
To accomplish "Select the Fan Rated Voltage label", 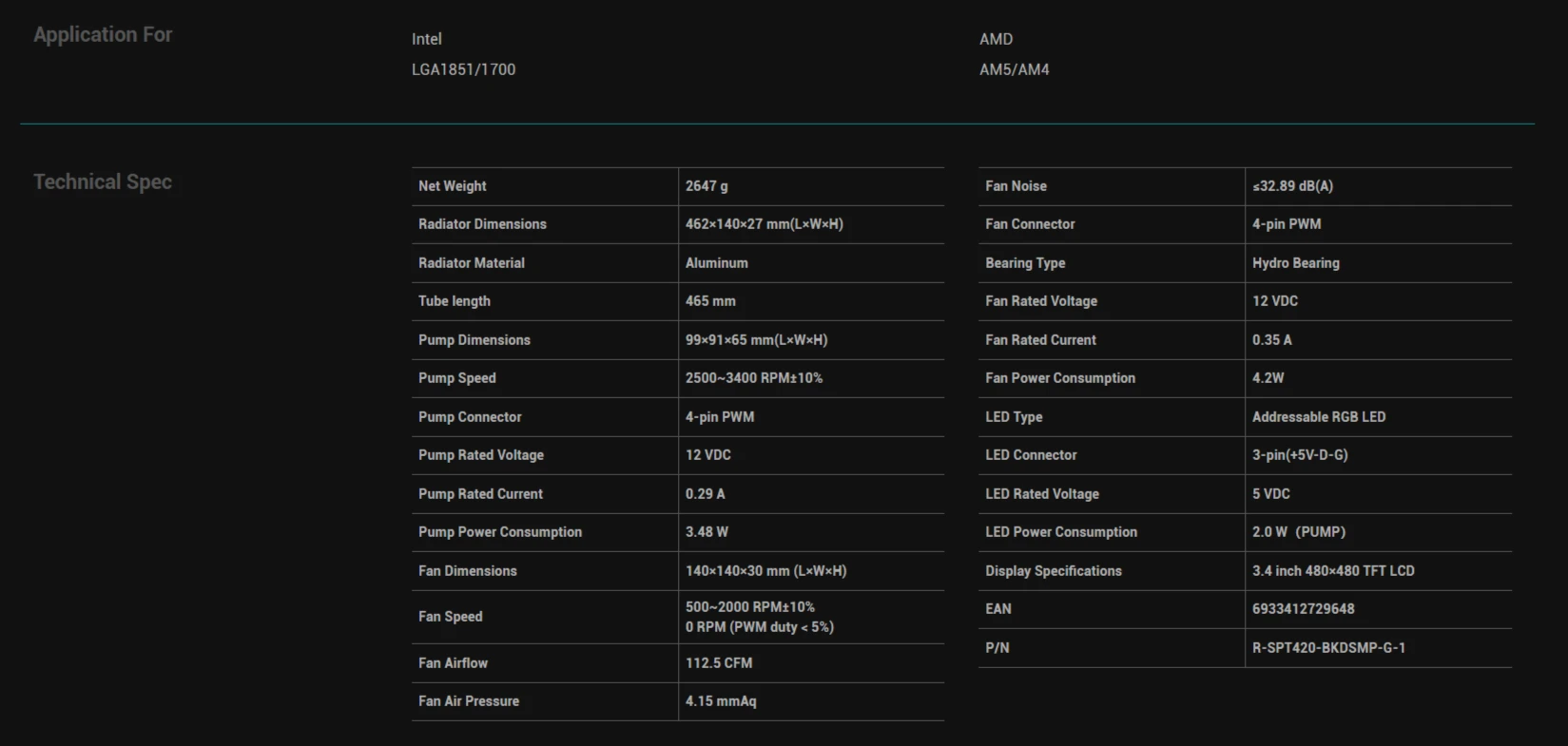I will (x=1041, y=301).
